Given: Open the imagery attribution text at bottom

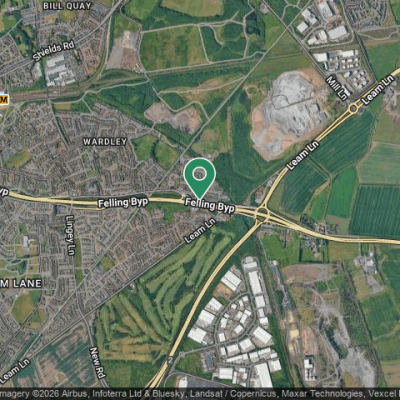Looking at the screenshot, I should [200, 394].
